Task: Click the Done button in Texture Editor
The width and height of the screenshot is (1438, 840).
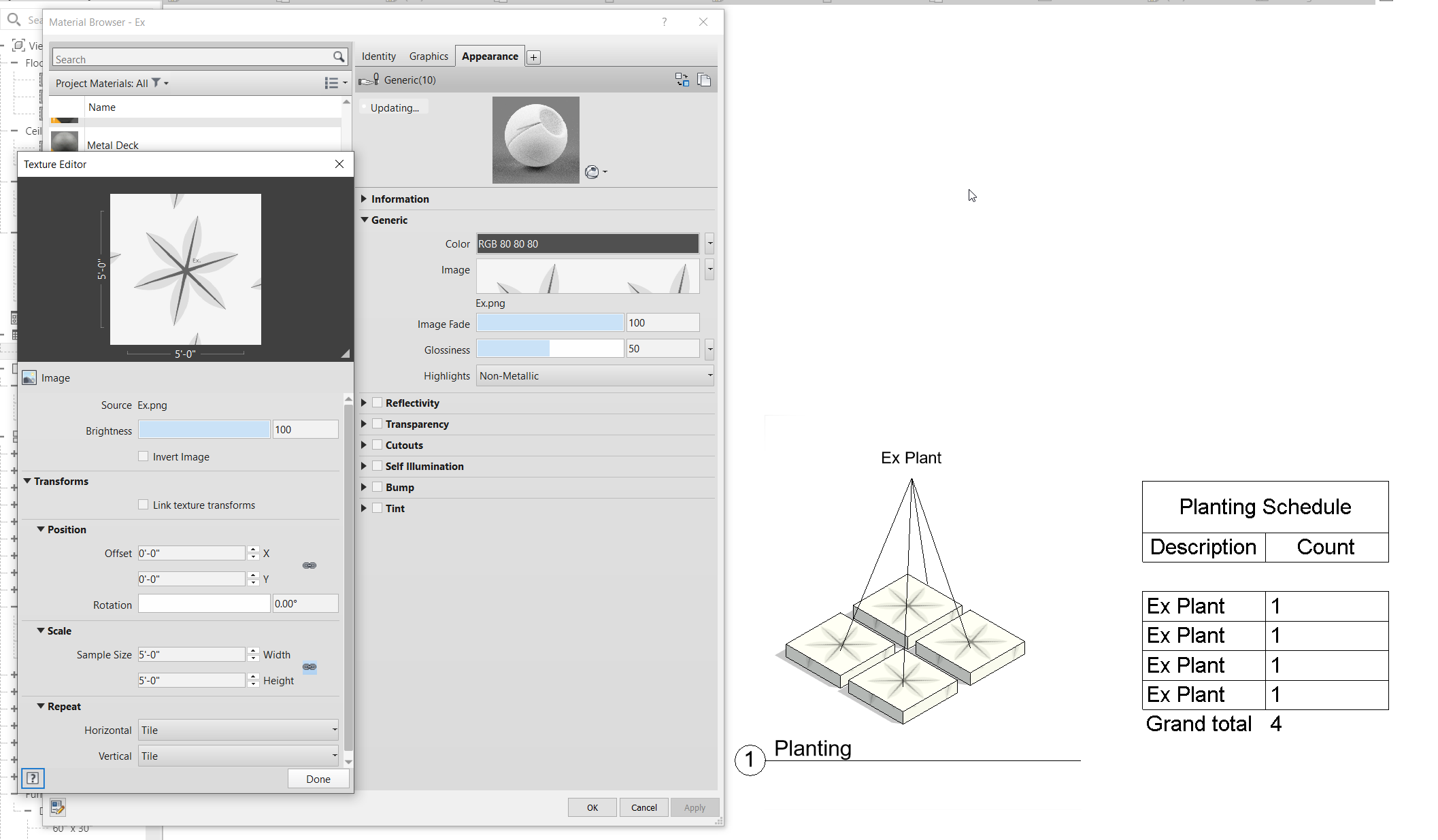Action: tap(318, 778)
